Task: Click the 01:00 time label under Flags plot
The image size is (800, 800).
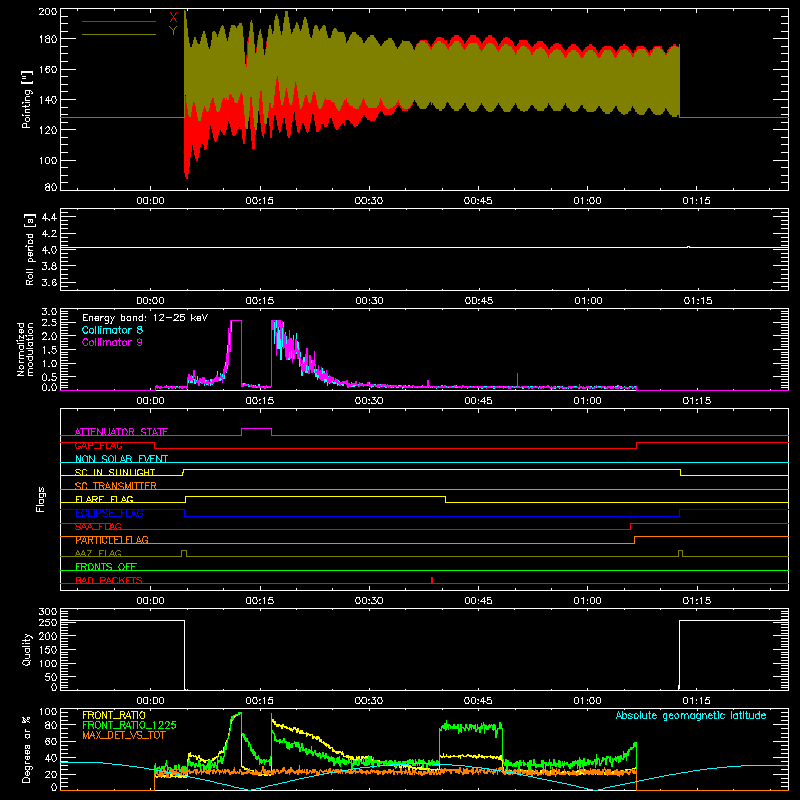Action: pyautogui.click(x=587, y=601)
